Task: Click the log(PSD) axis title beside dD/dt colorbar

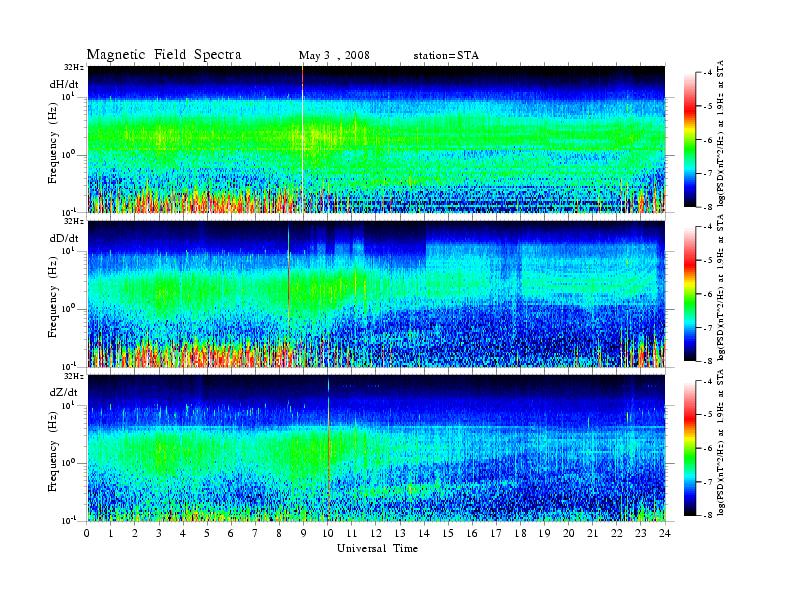Action: click(721, 287)
